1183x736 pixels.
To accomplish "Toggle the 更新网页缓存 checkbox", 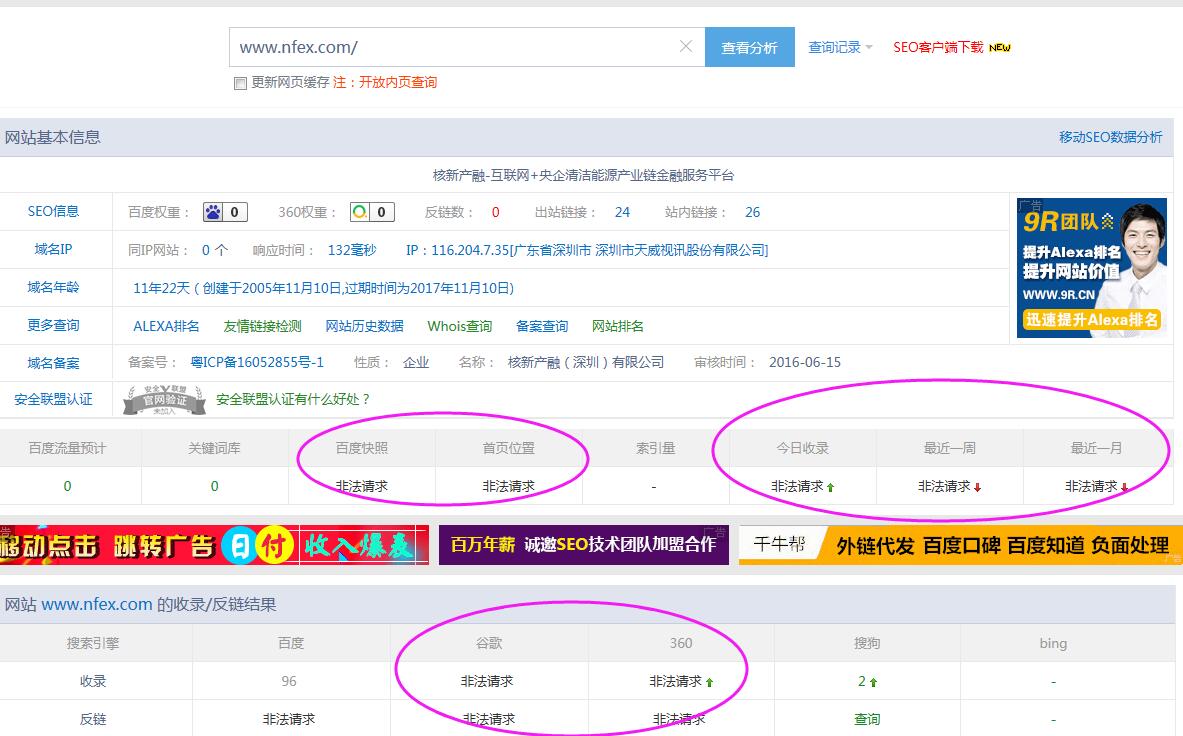I will [240, 83].
